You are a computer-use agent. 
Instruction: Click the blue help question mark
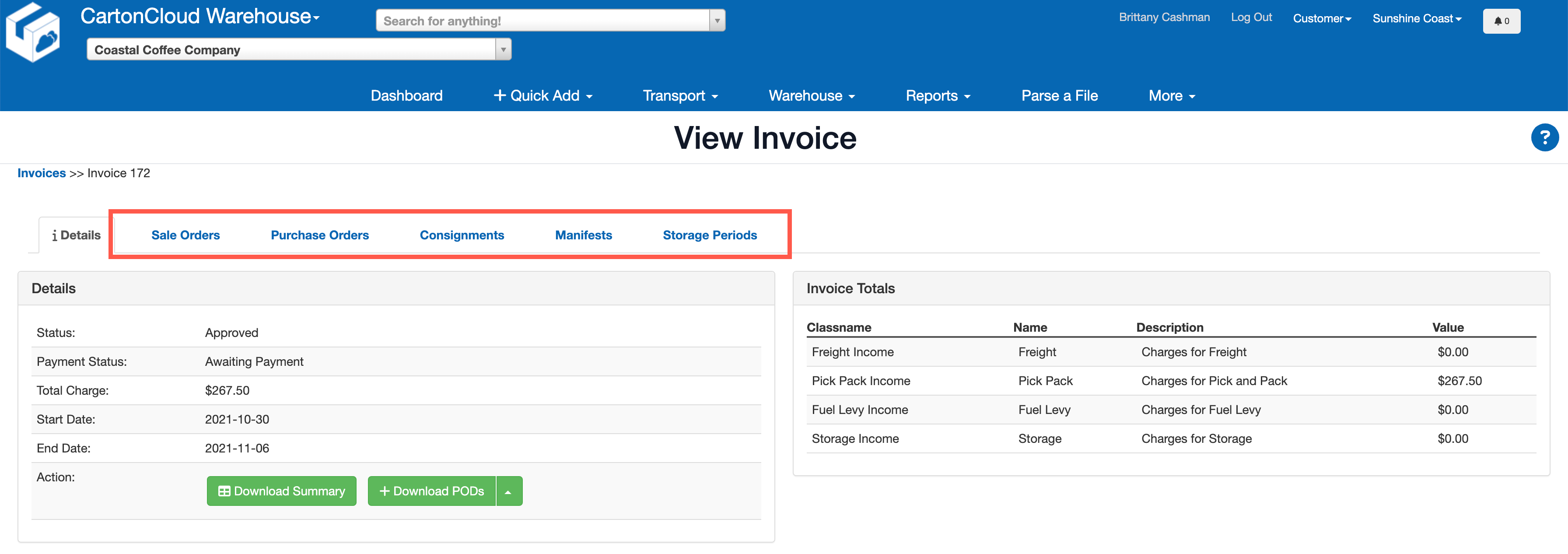(1546, 137)
